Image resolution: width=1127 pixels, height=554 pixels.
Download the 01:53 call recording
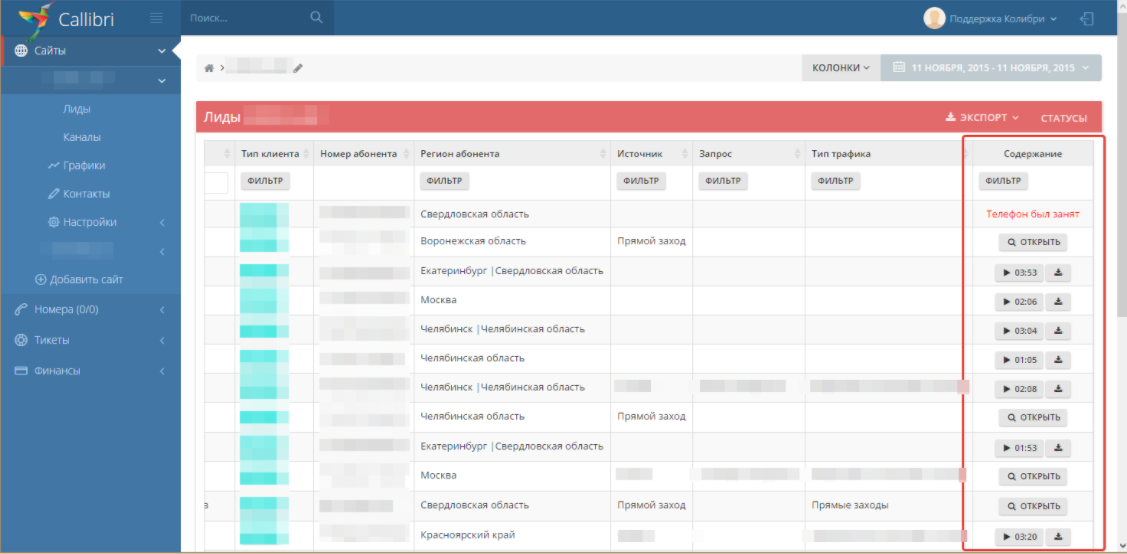click(x=1058, y=448)
